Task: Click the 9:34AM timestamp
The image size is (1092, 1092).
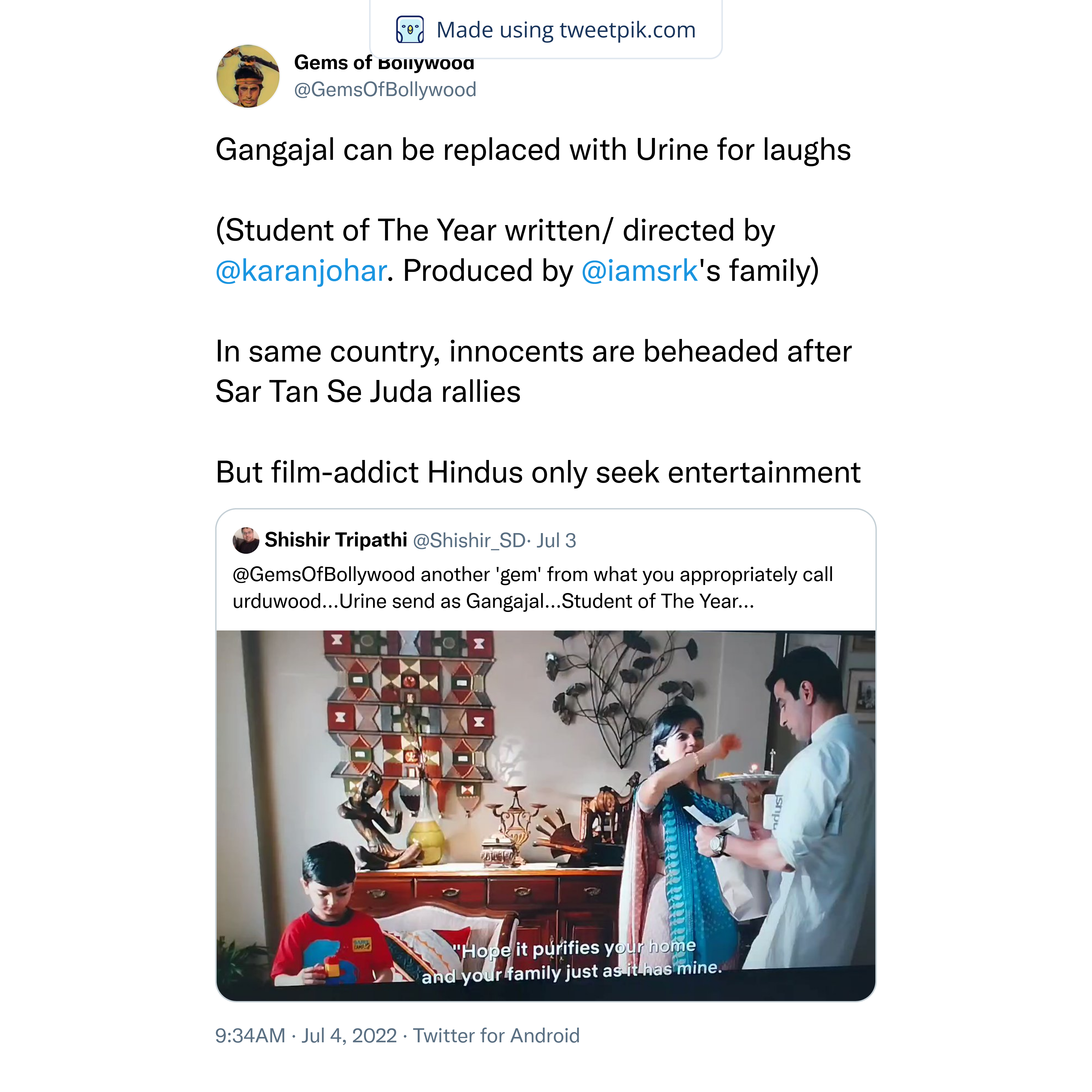Action: tap(250, 1035)
